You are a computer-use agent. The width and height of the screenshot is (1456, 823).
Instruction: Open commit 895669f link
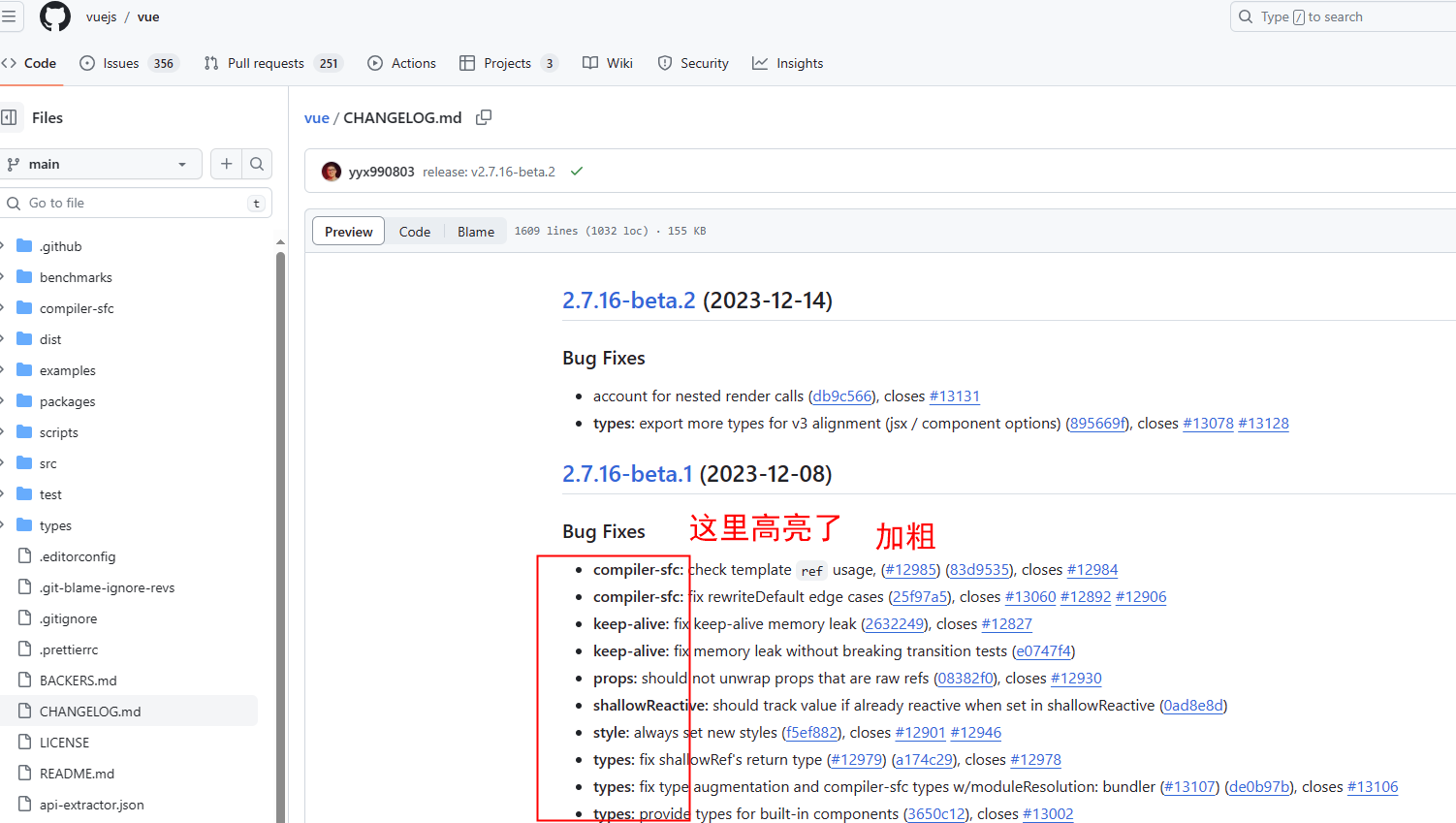click(1098, 424)
